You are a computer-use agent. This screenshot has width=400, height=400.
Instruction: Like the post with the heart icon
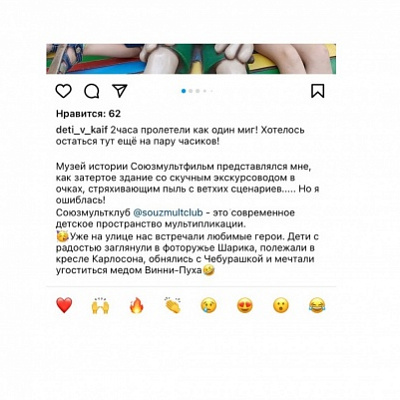coord(63,91)
